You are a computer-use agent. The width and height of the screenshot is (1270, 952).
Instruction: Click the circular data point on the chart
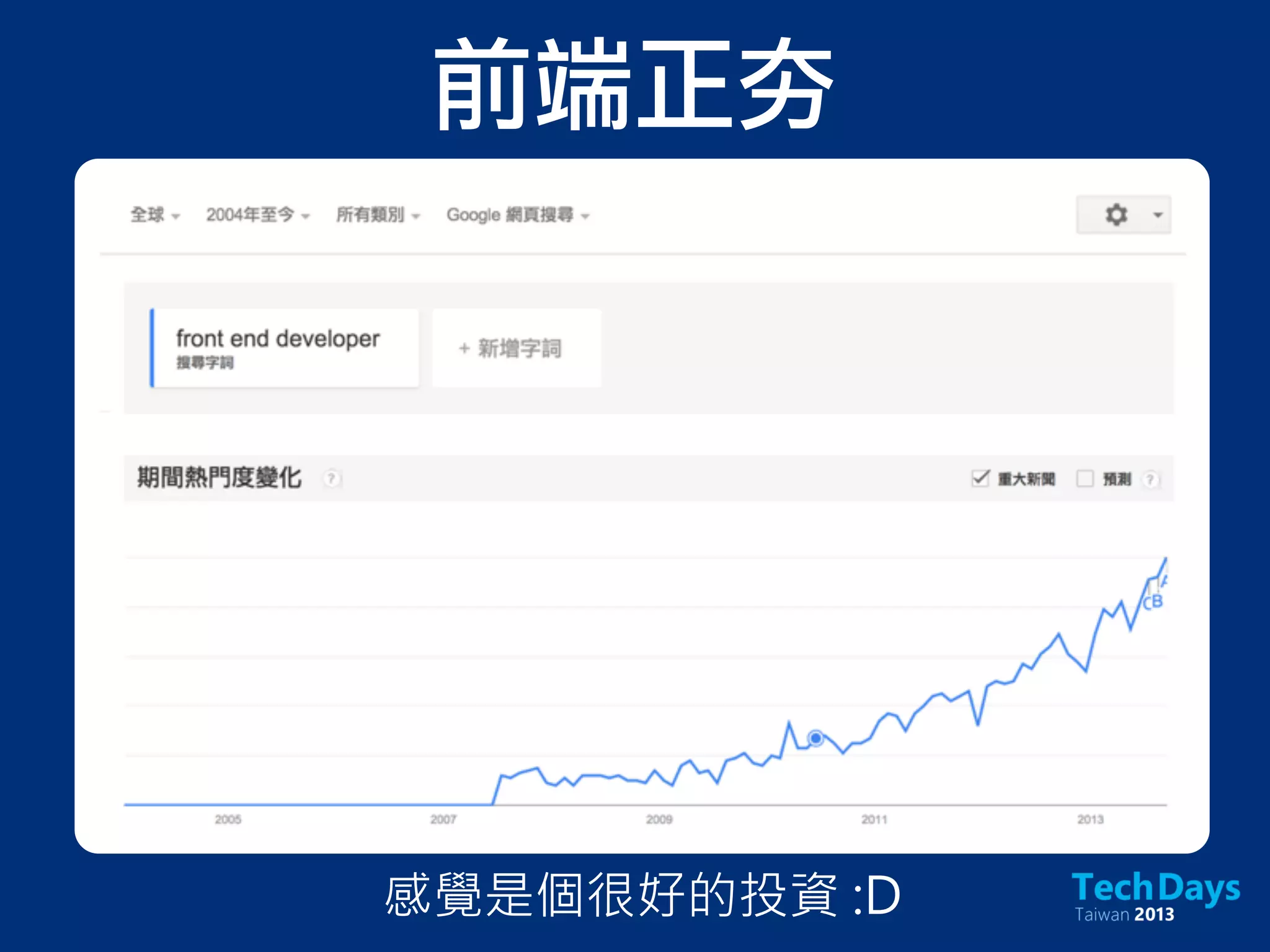tap(815, 738)
